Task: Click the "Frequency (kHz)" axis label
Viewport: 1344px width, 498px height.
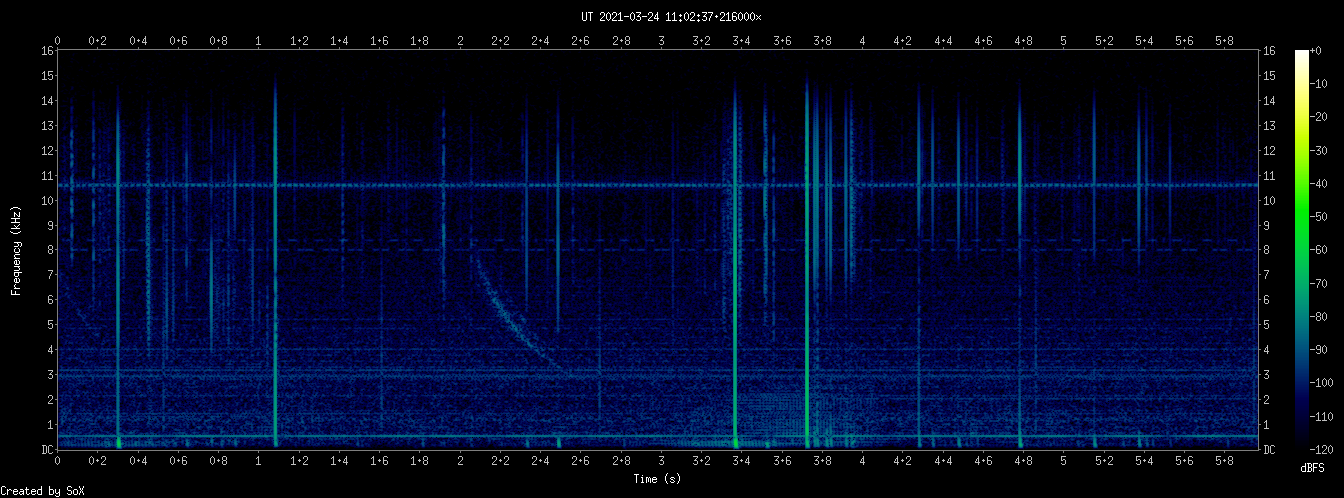Action: (16, 249)
